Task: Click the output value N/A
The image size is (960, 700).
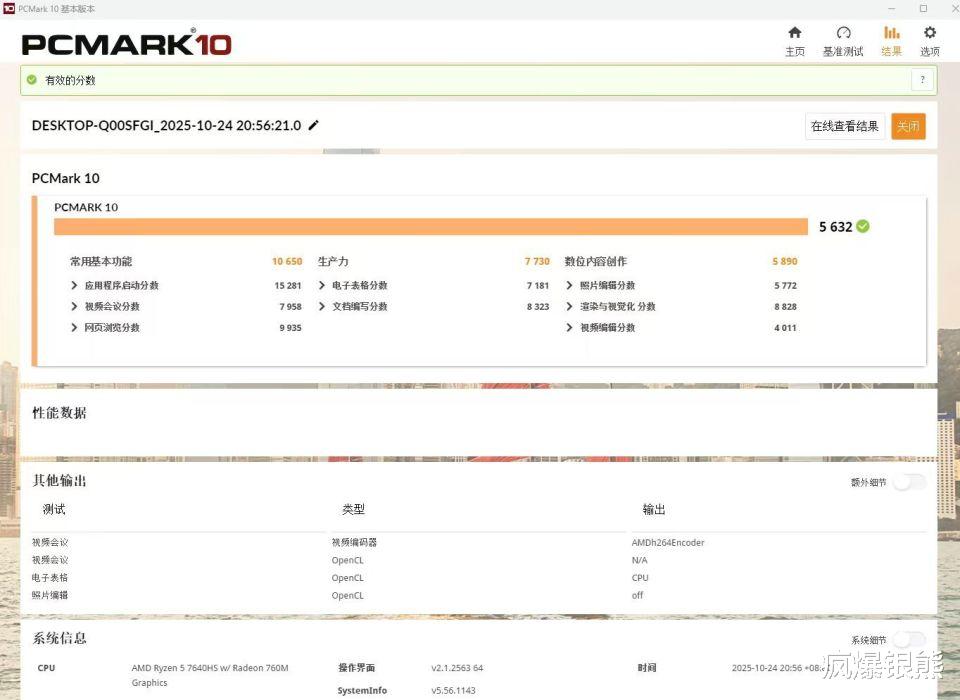Action: [639, 560]
